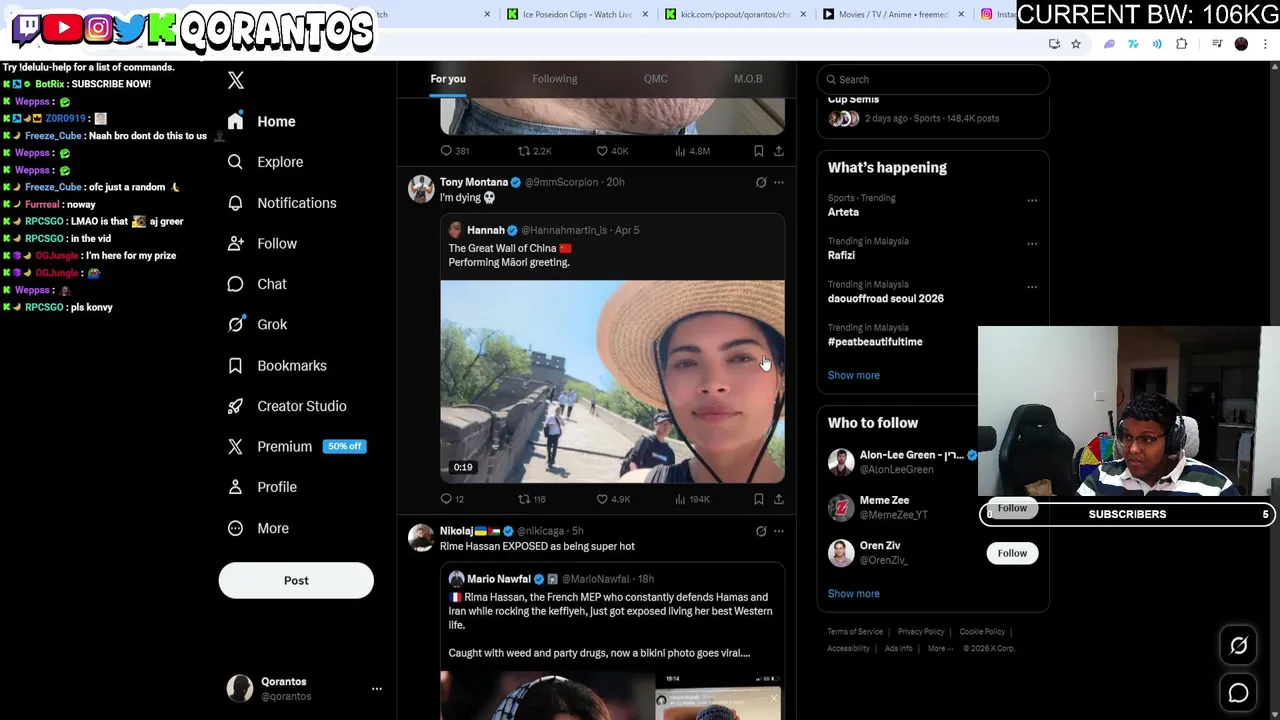Click Show more under What's happening

coord(854,375)
